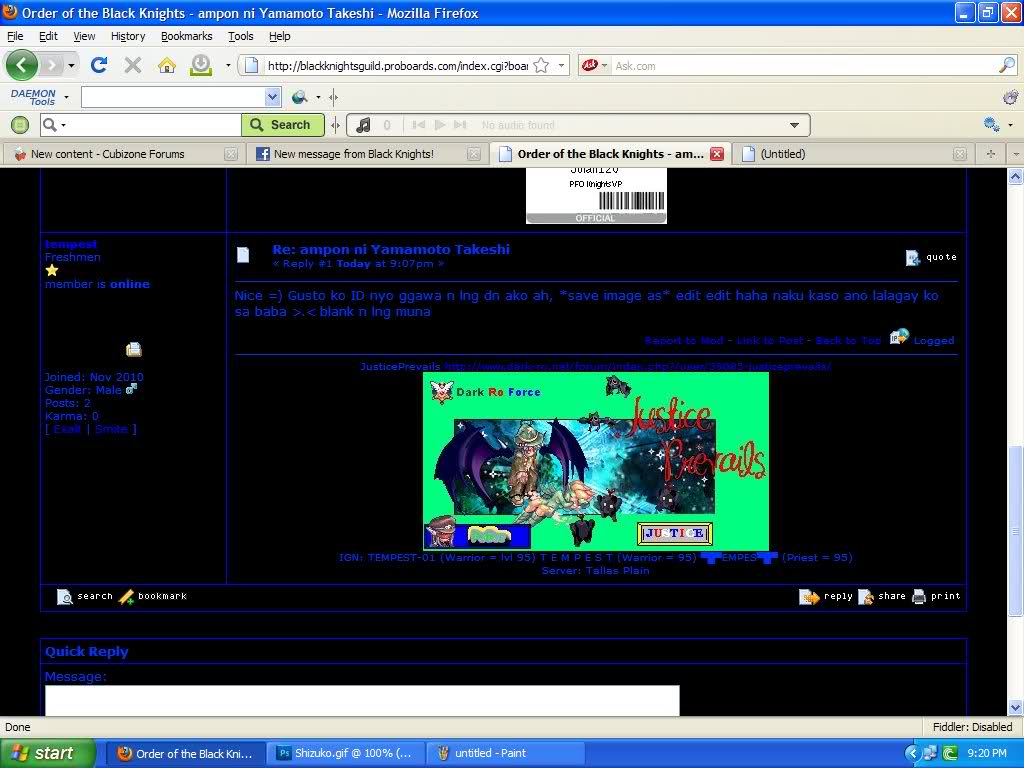The image size is (1024, 768).
Task: Open the dropdown arrow next to Downloads
Action: pos(228,65)
